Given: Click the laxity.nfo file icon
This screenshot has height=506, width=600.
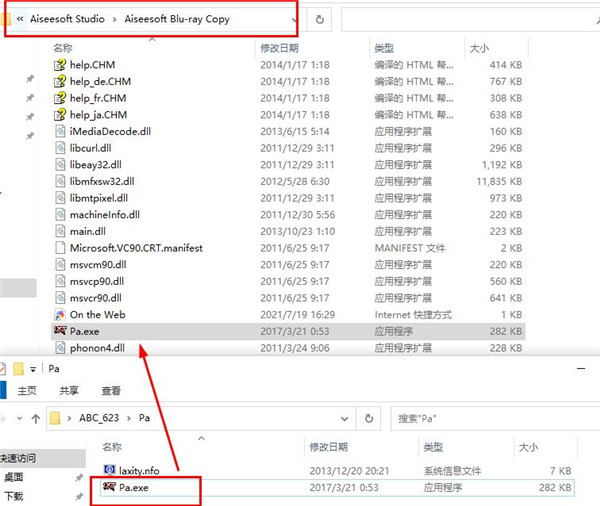Looking at the screenshot, I should 109,469.
